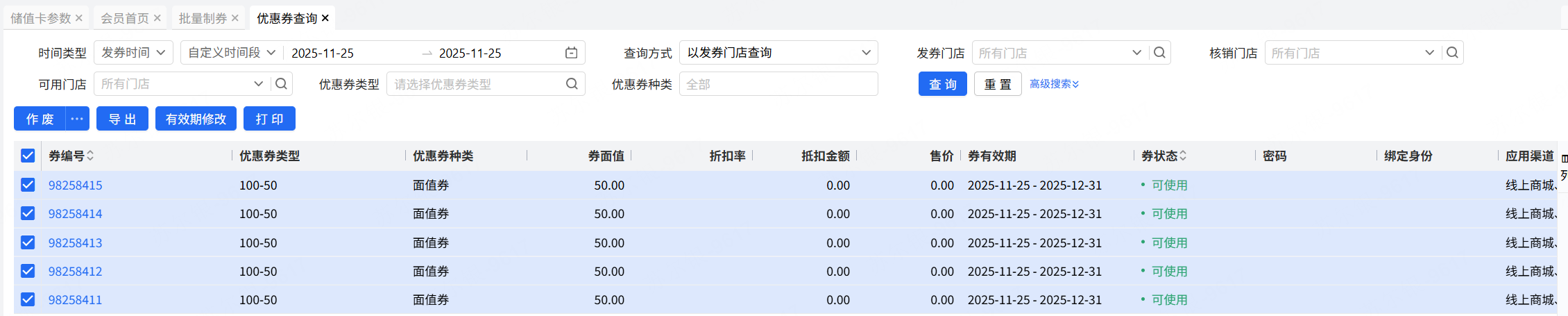Click search icon in 优惠券类型 field
Screen dimensions: 1568x316
(572, 84)
